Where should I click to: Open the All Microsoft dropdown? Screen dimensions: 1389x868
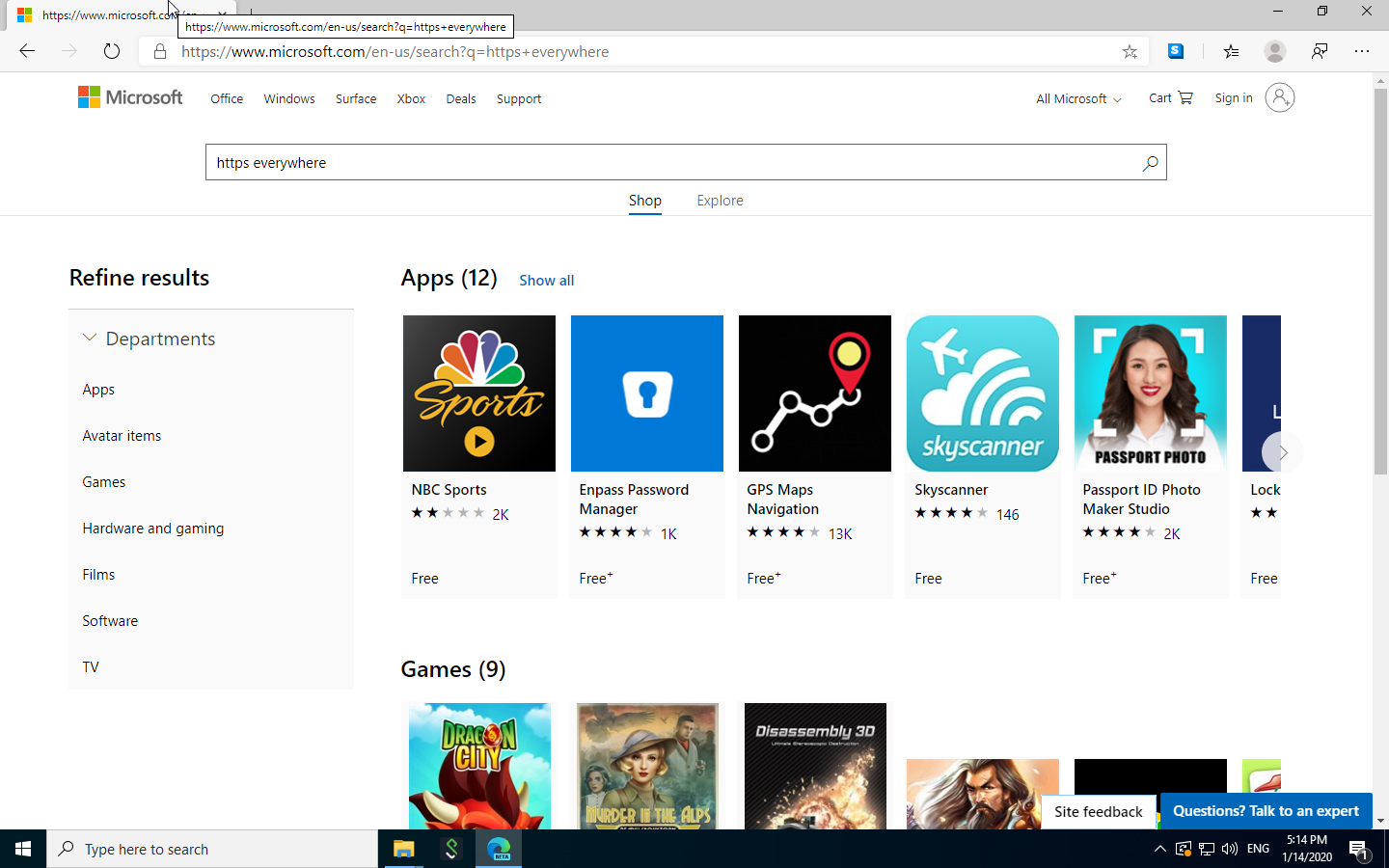click(x=1076, y=97)
